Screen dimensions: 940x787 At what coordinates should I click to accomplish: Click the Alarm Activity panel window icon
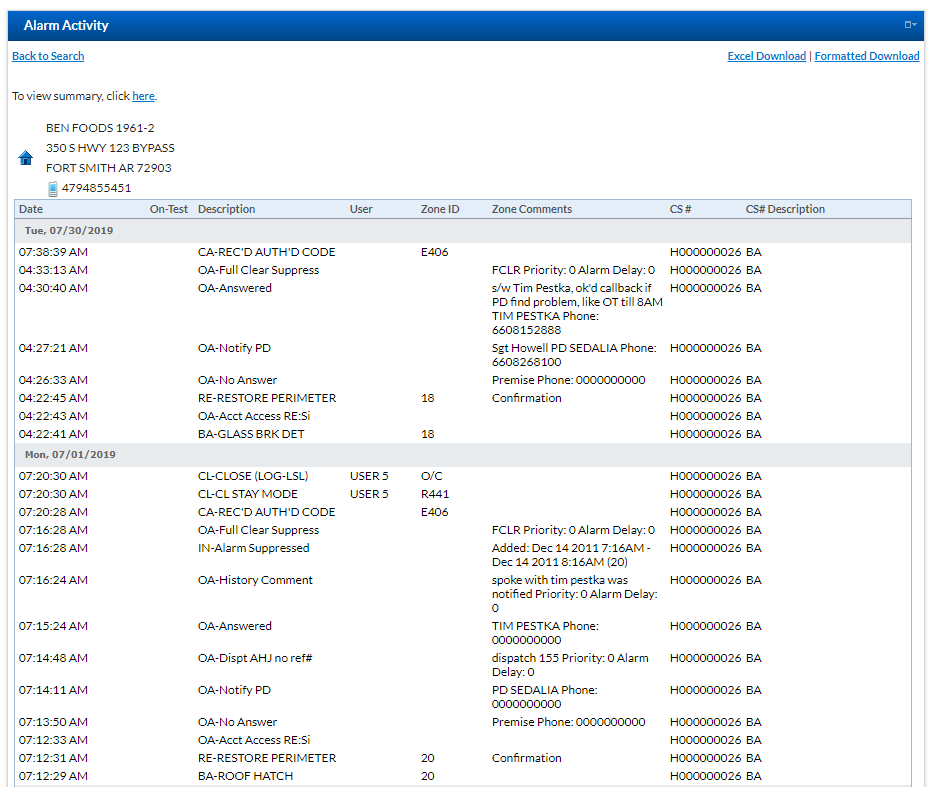(908, 24)
